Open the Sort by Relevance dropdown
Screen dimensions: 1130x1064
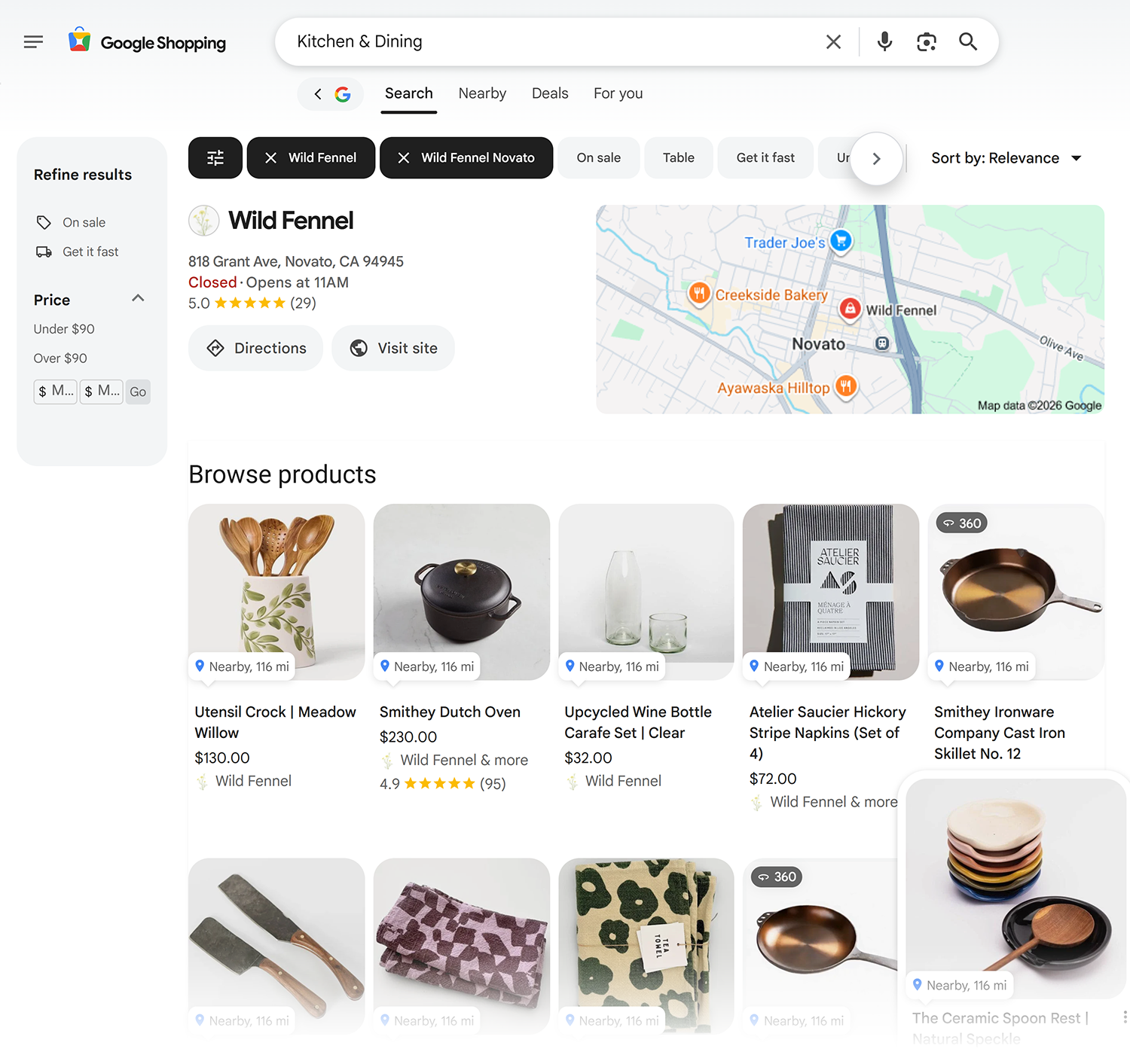point(1006,158)
